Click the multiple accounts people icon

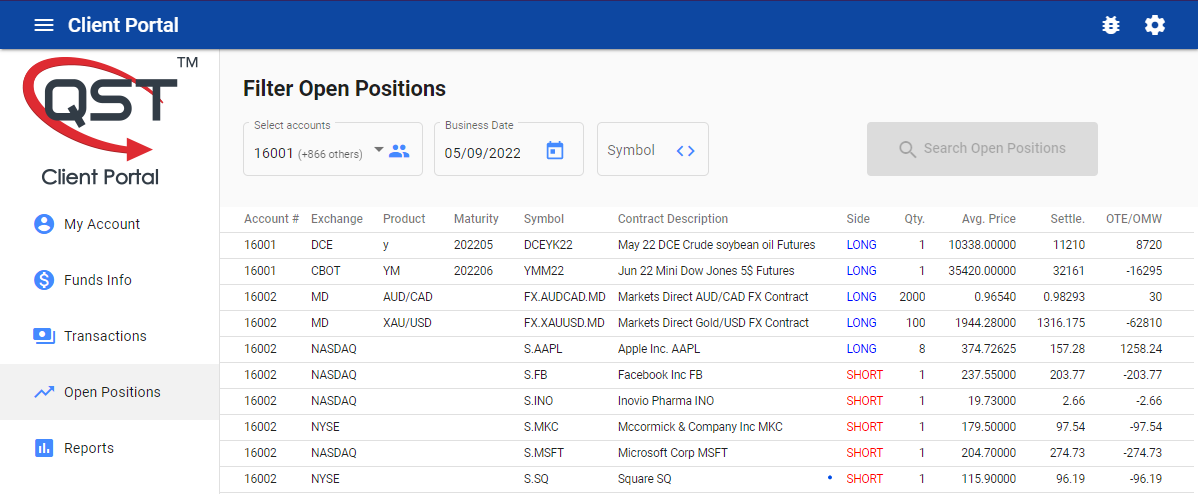399,150
